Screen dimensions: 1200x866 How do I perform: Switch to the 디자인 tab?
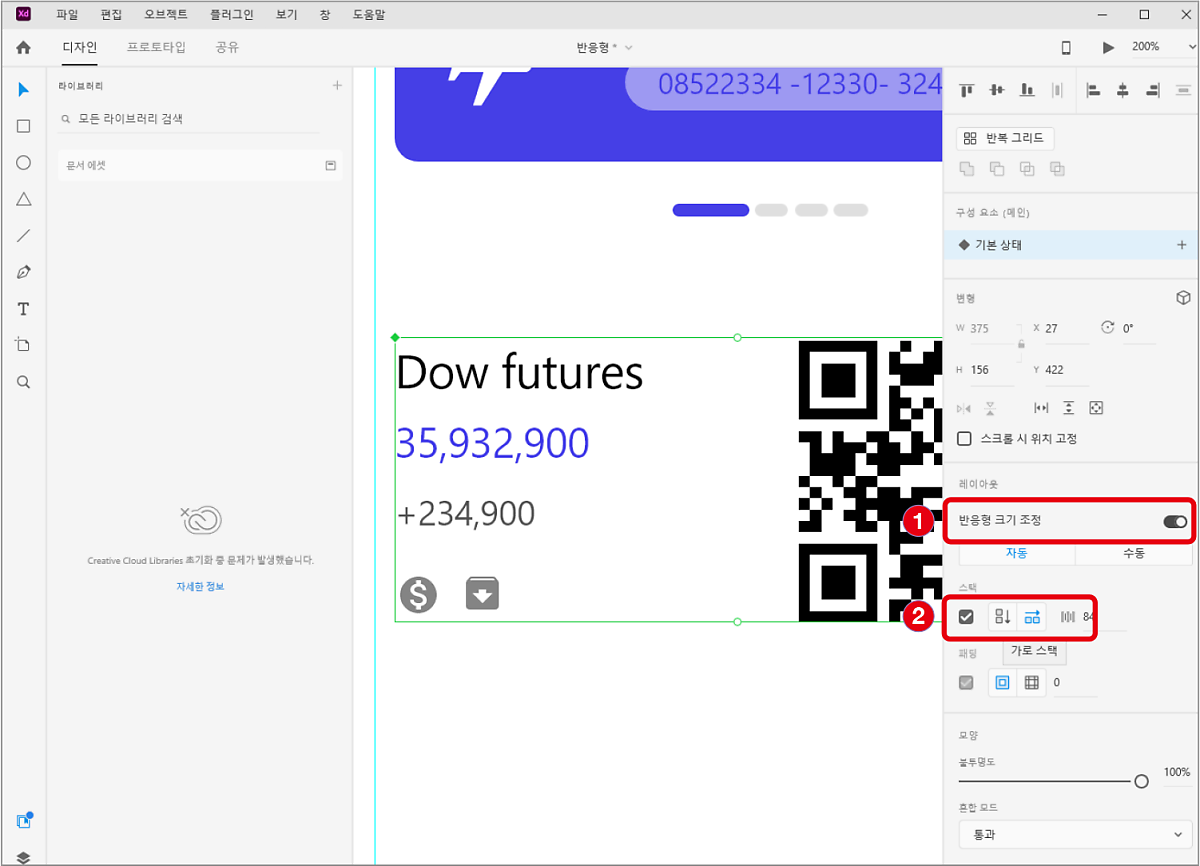coord(79,47)
